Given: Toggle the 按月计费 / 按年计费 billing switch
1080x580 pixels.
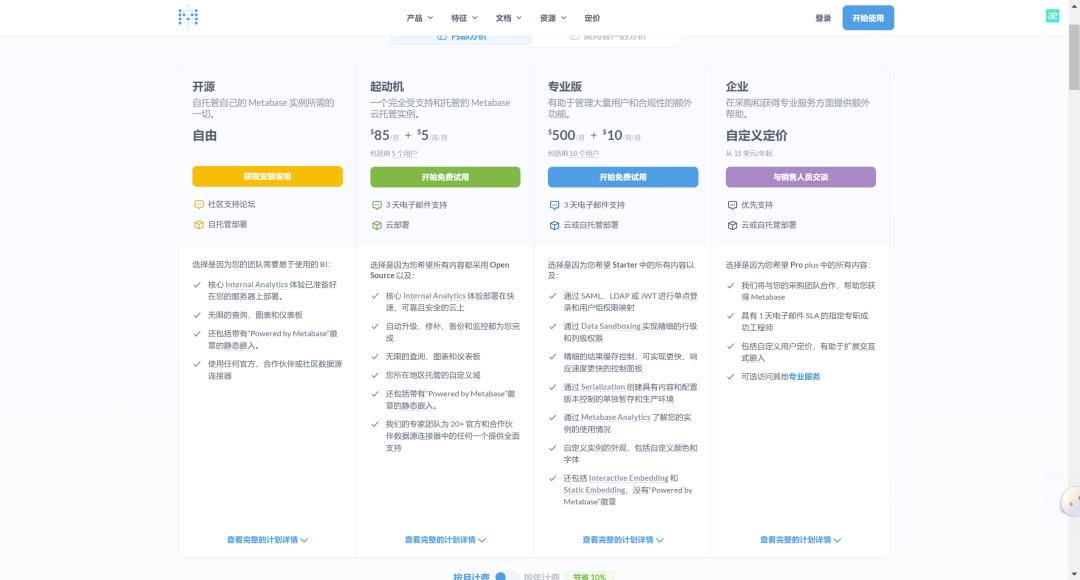Looking at the screenshot, I should (506, 576).
